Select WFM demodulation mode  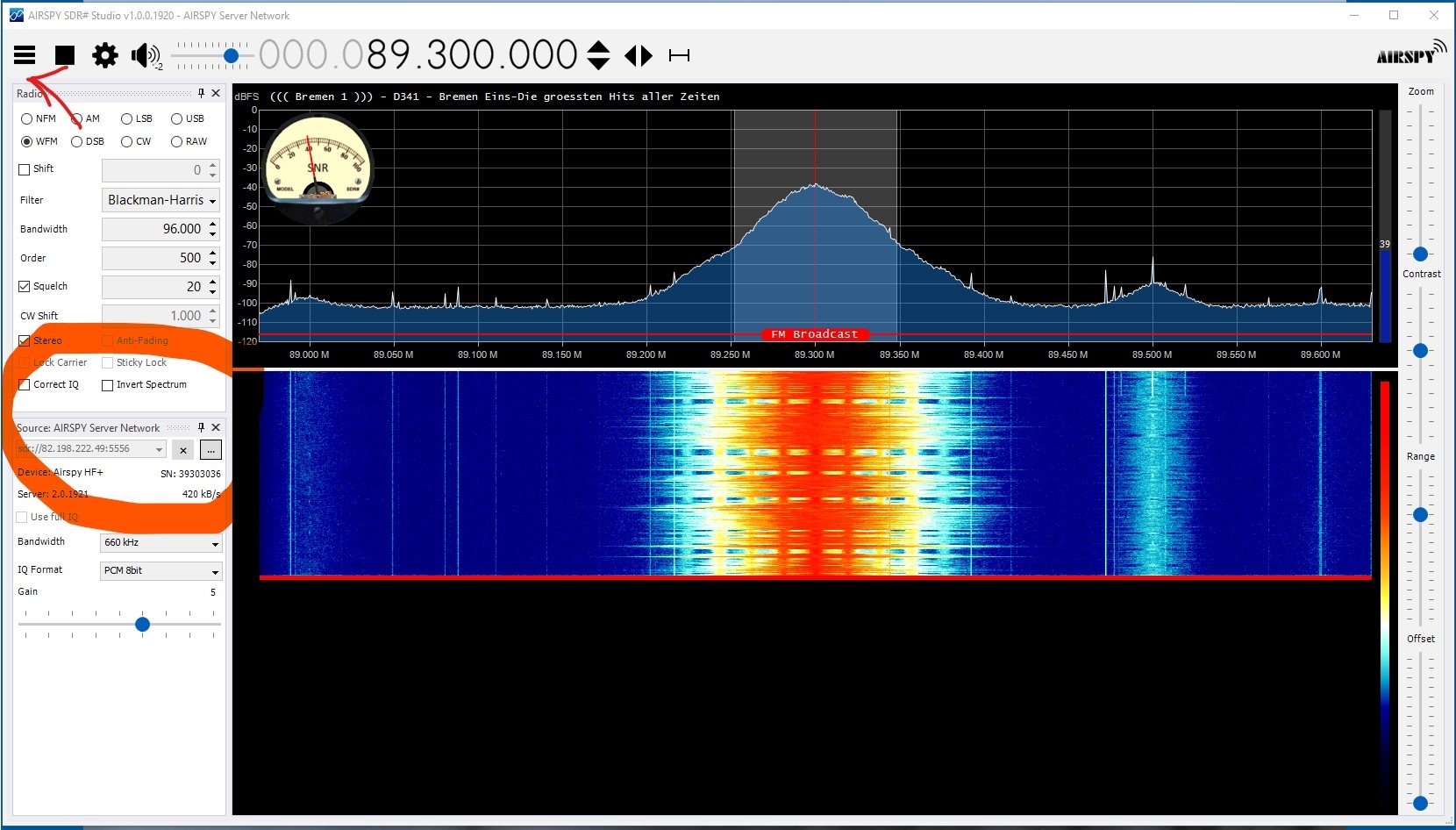tap(39, 141)
